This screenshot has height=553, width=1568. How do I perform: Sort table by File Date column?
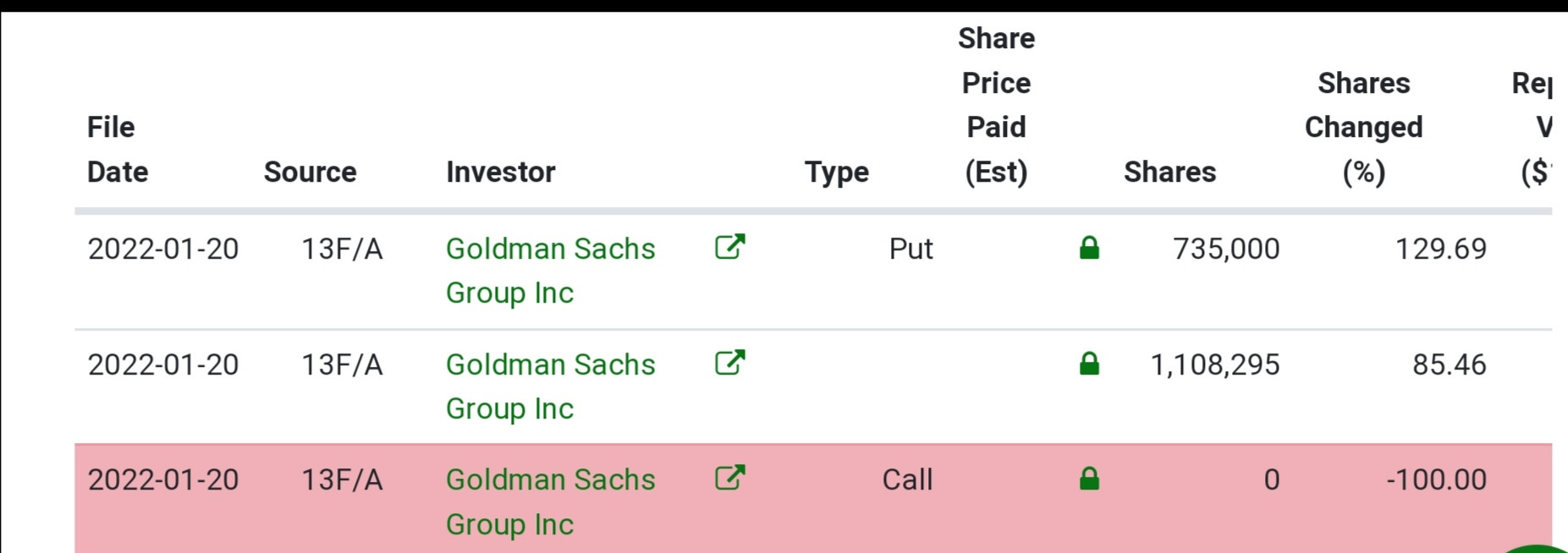tap(118, 150)
